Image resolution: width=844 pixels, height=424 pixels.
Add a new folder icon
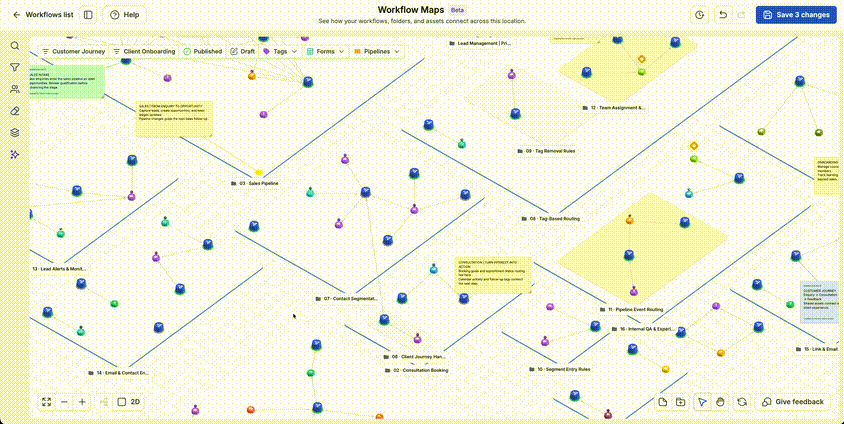pyautogui.click(x=681, y=402)
